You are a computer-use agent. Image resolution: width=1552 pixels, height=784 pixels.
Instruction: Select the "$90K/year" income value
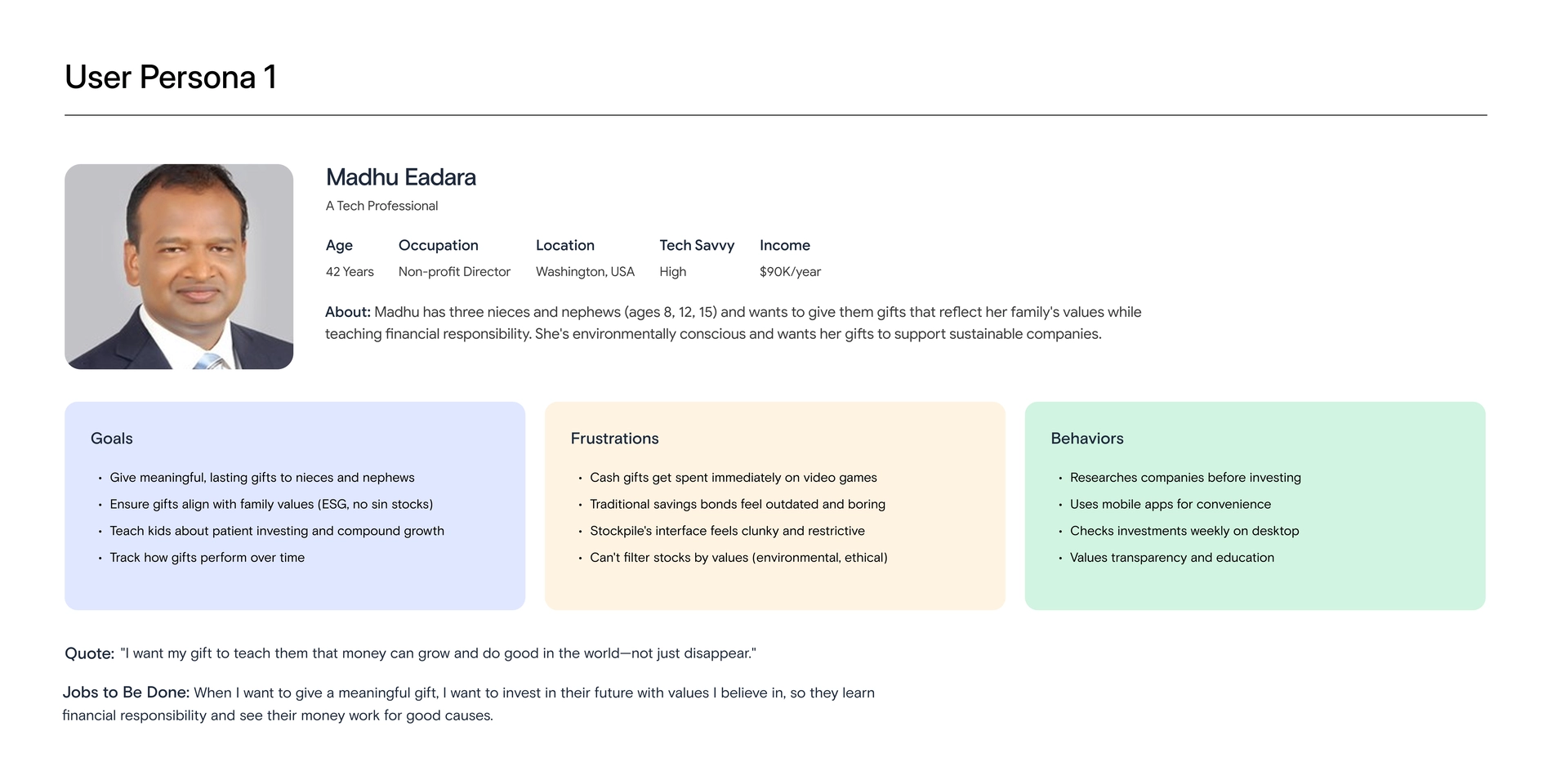pos(790,272)
